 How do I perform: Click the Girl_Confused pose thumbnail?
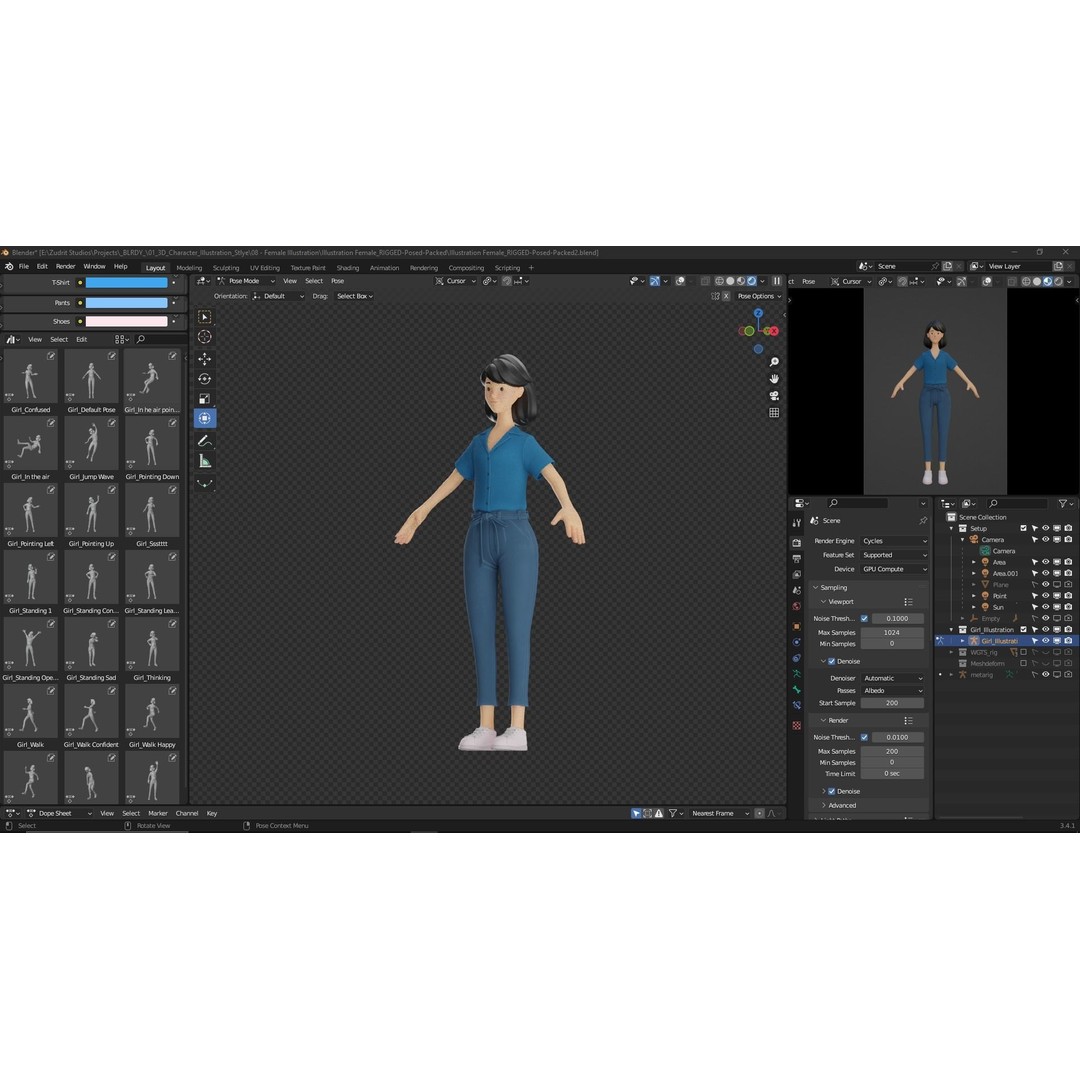pyautogui.click(x=30, y=376)
